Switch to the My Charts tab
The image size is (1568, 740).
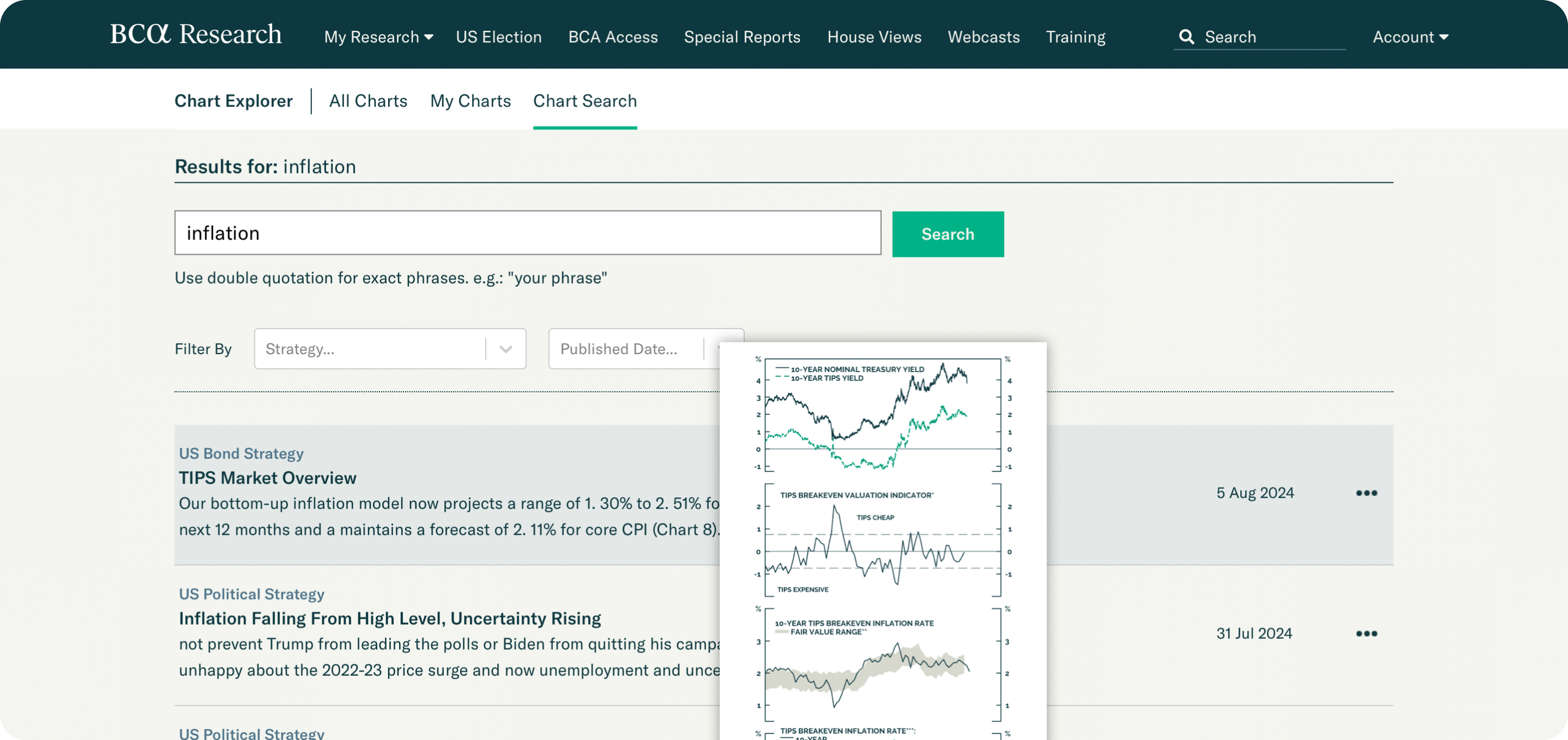(x=470, y=101)
